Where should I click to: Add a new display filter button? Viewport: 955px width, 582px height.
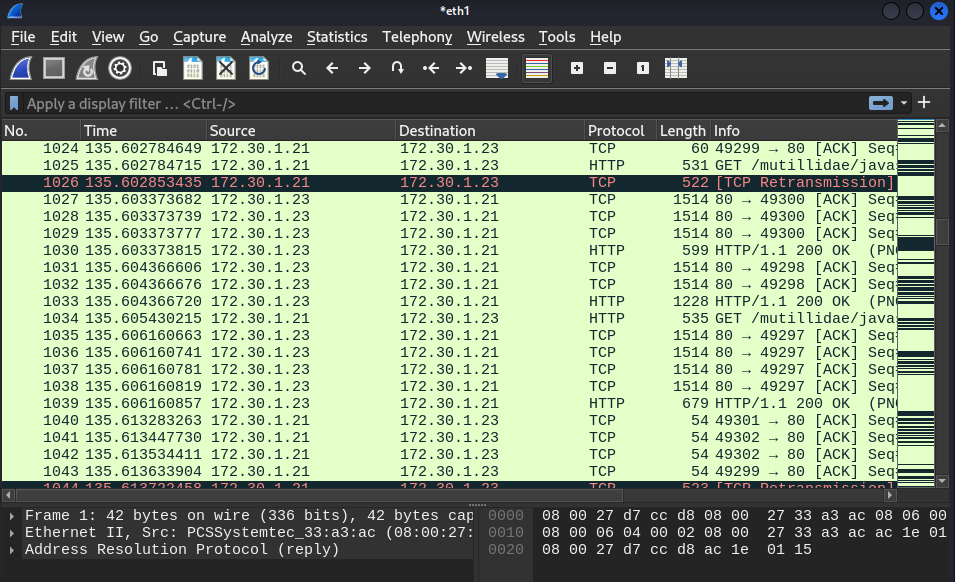pyautogui.click(x=922, y=103)
